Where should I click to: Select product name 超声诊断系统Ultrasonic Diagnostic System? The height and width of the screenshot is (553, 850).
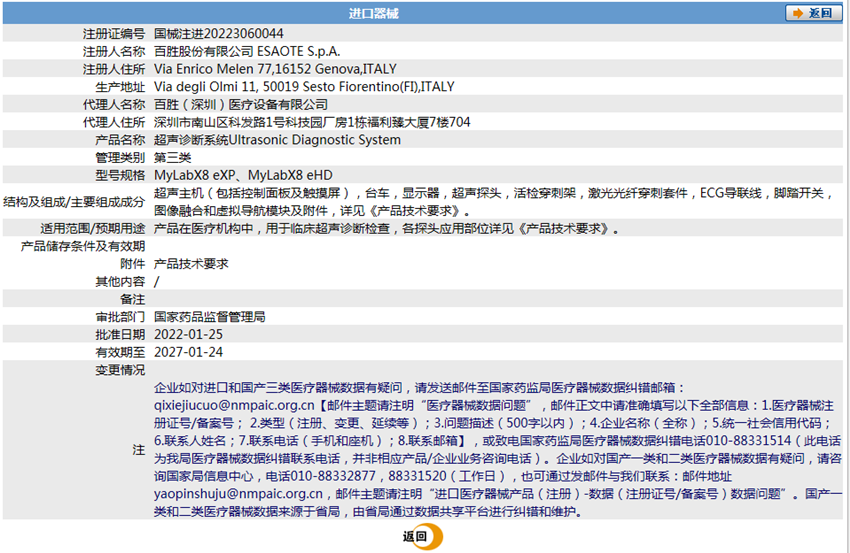click(x=277, y=140)
